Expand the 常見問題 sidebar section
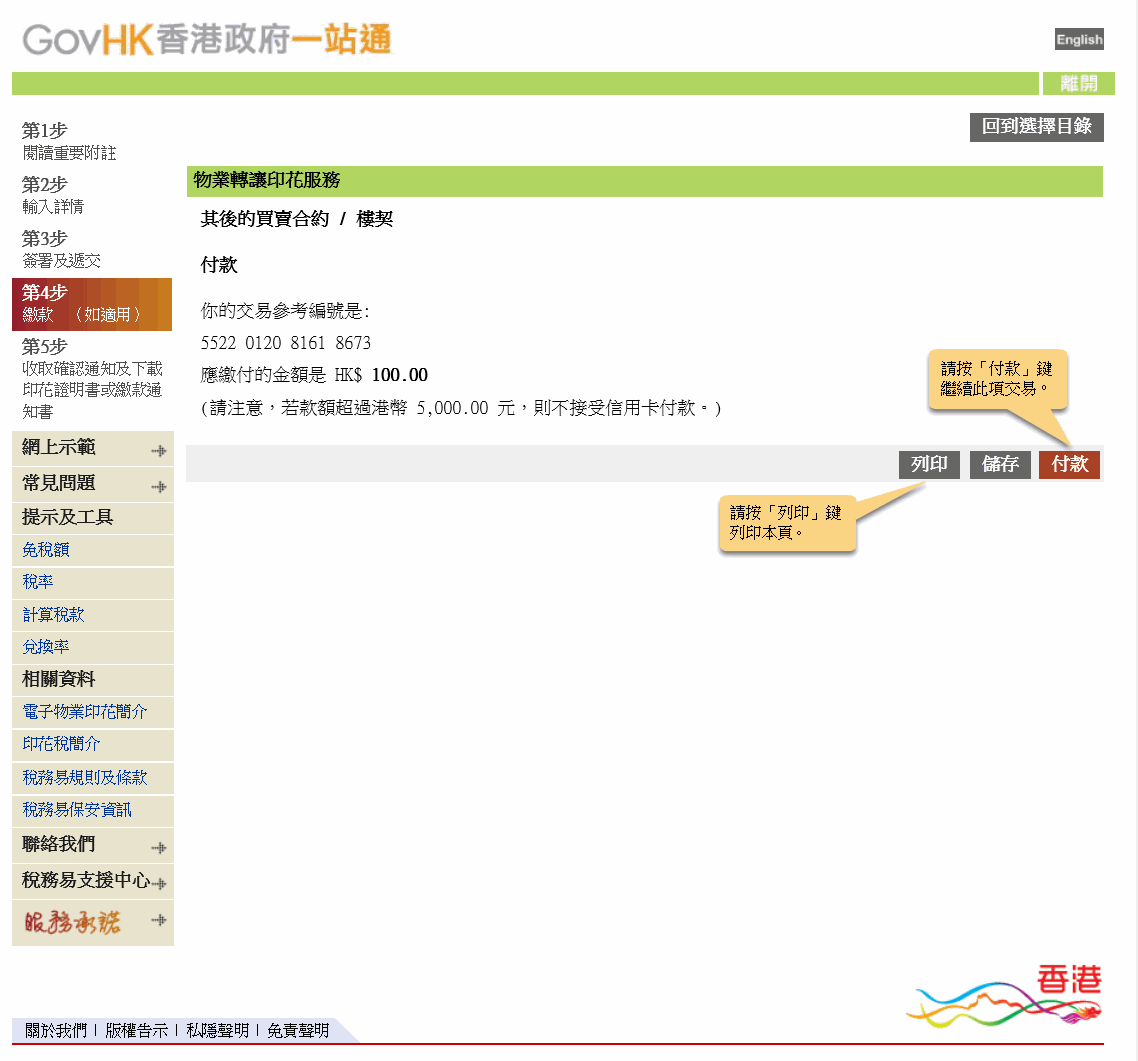Image resolution: width=1138 pixels, height=1061 pixels. pyautogui.click(x=60, y=484)
